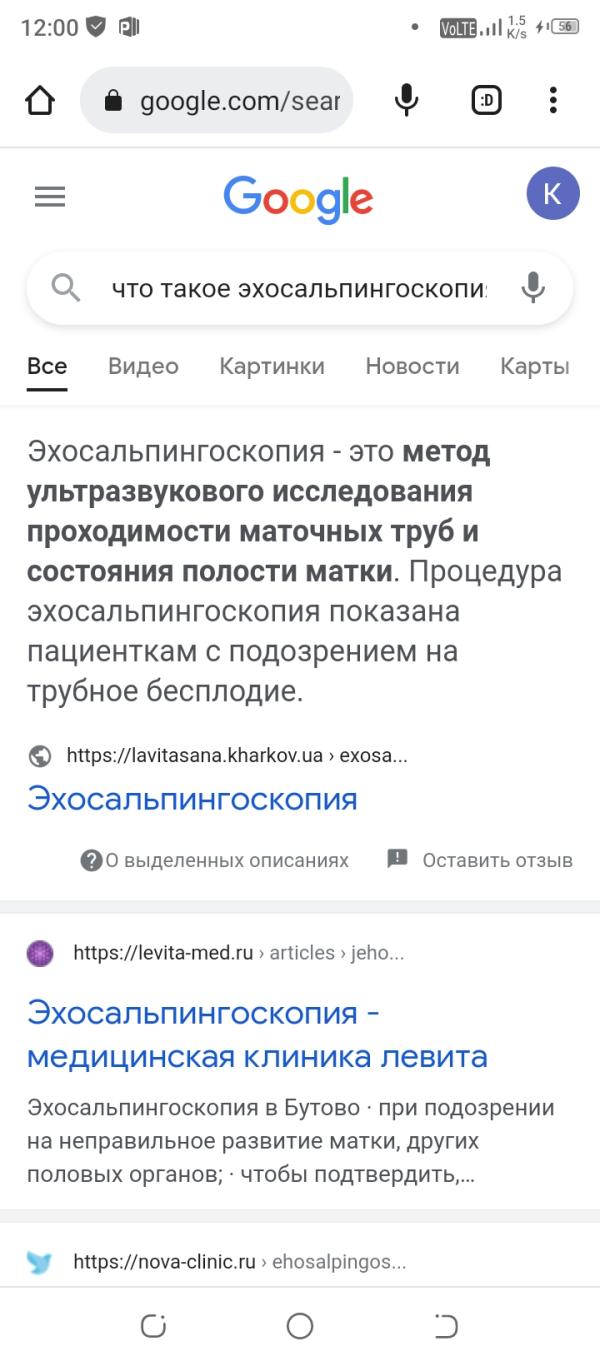Switch to the Картинки tab
The width and height of the screenshot is (600, 1365).
pyautogui.click(x=272, y=366)
